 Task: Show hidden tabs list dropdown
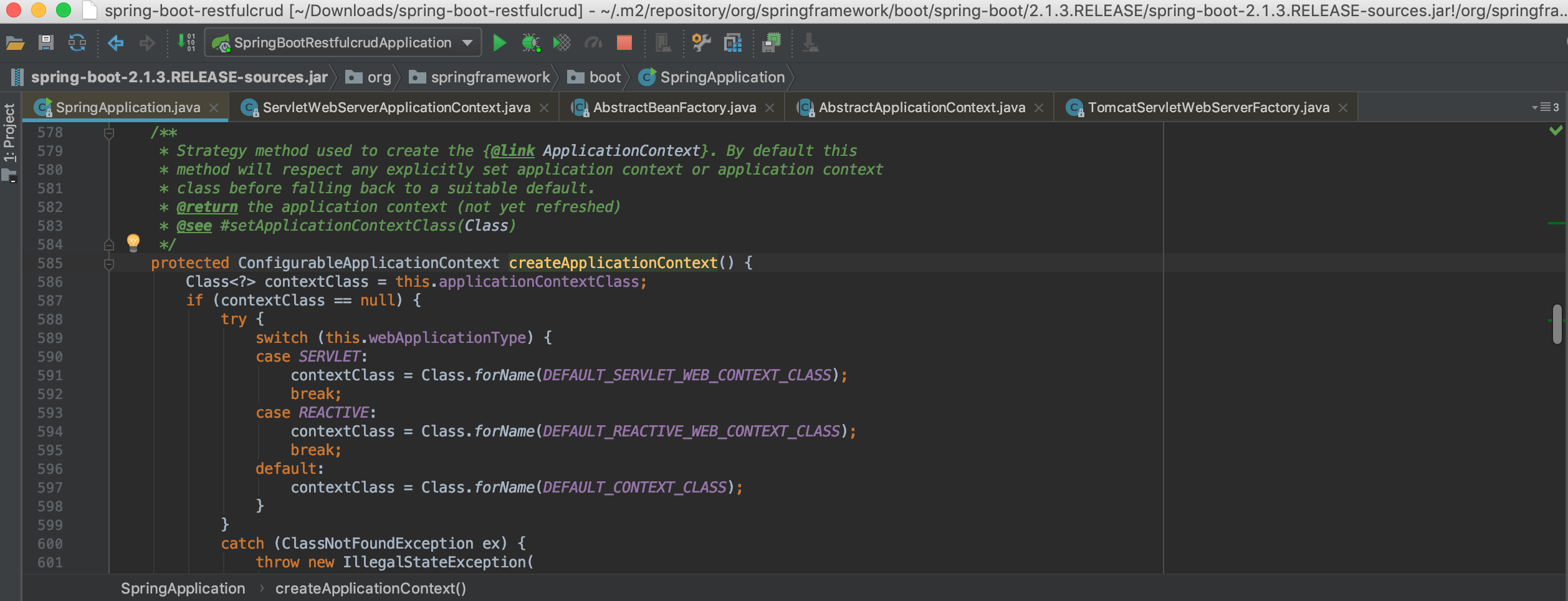pos(1545,107)
